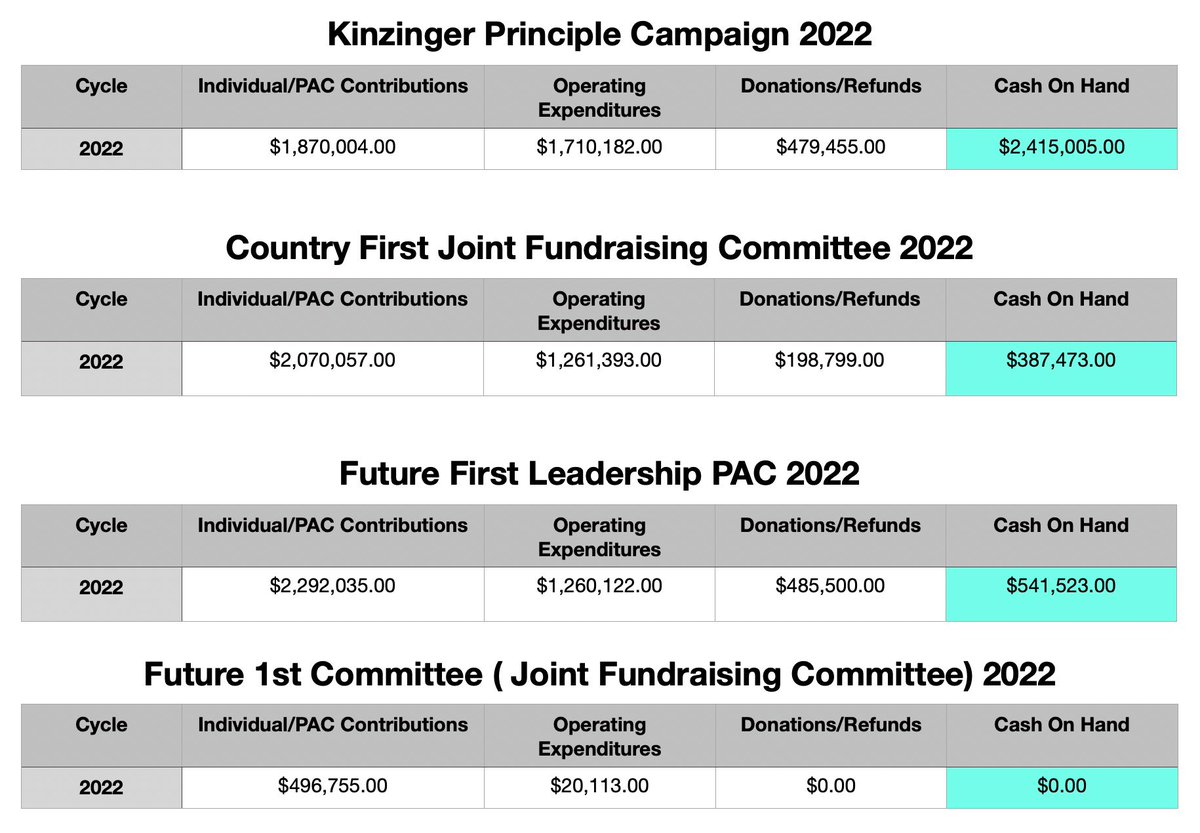Select the $2,070,057.00 contributions cell
This screenshot has width=1200, height=833.
coord(333,361)
